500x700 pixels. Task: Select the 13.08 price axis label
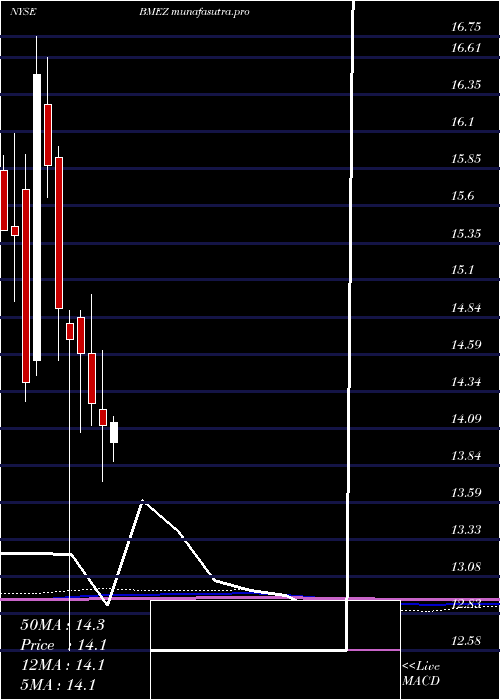click(x=466, y=567)
